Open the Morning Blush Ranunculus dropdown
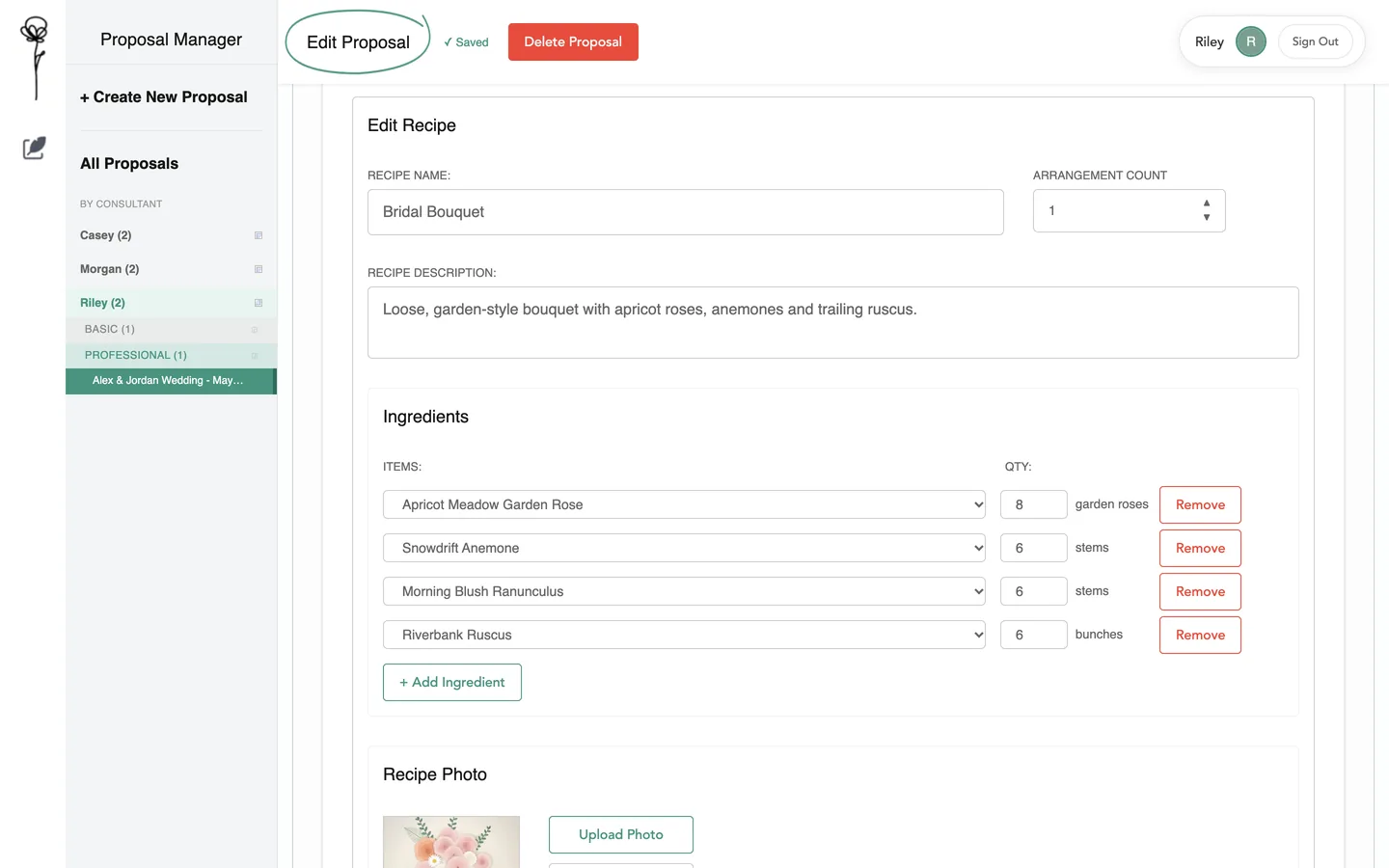This screenshot has width=1389, height=868. (x=684, y=591)
